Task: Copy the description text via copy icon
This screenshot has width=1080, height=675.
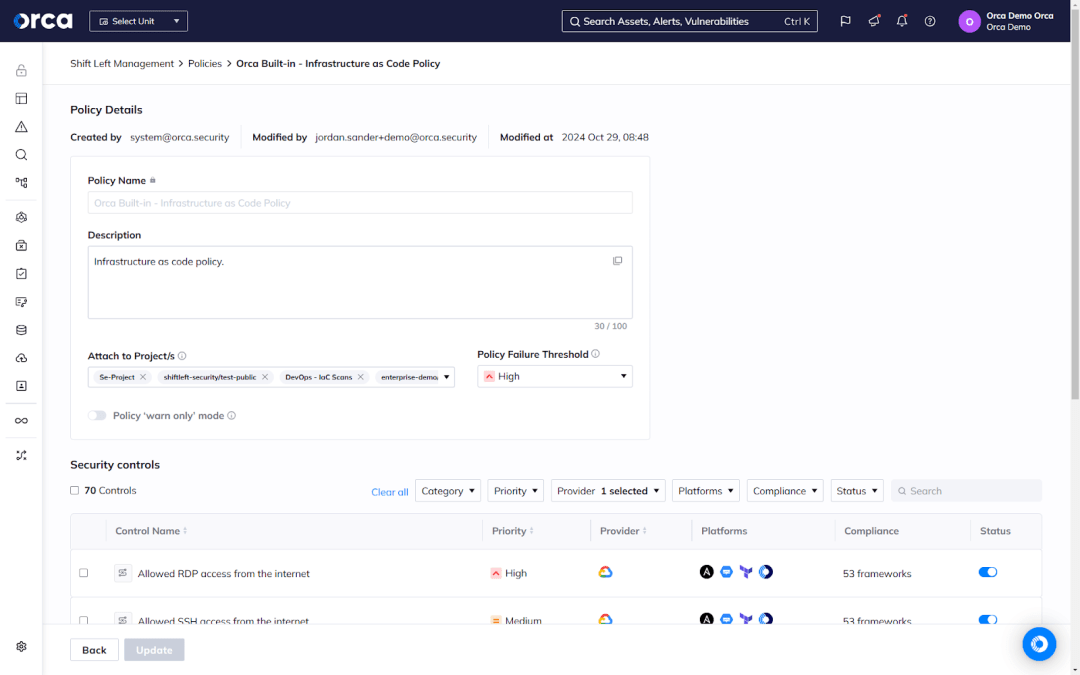Action: pyautogui.click(x=617, y=261)
